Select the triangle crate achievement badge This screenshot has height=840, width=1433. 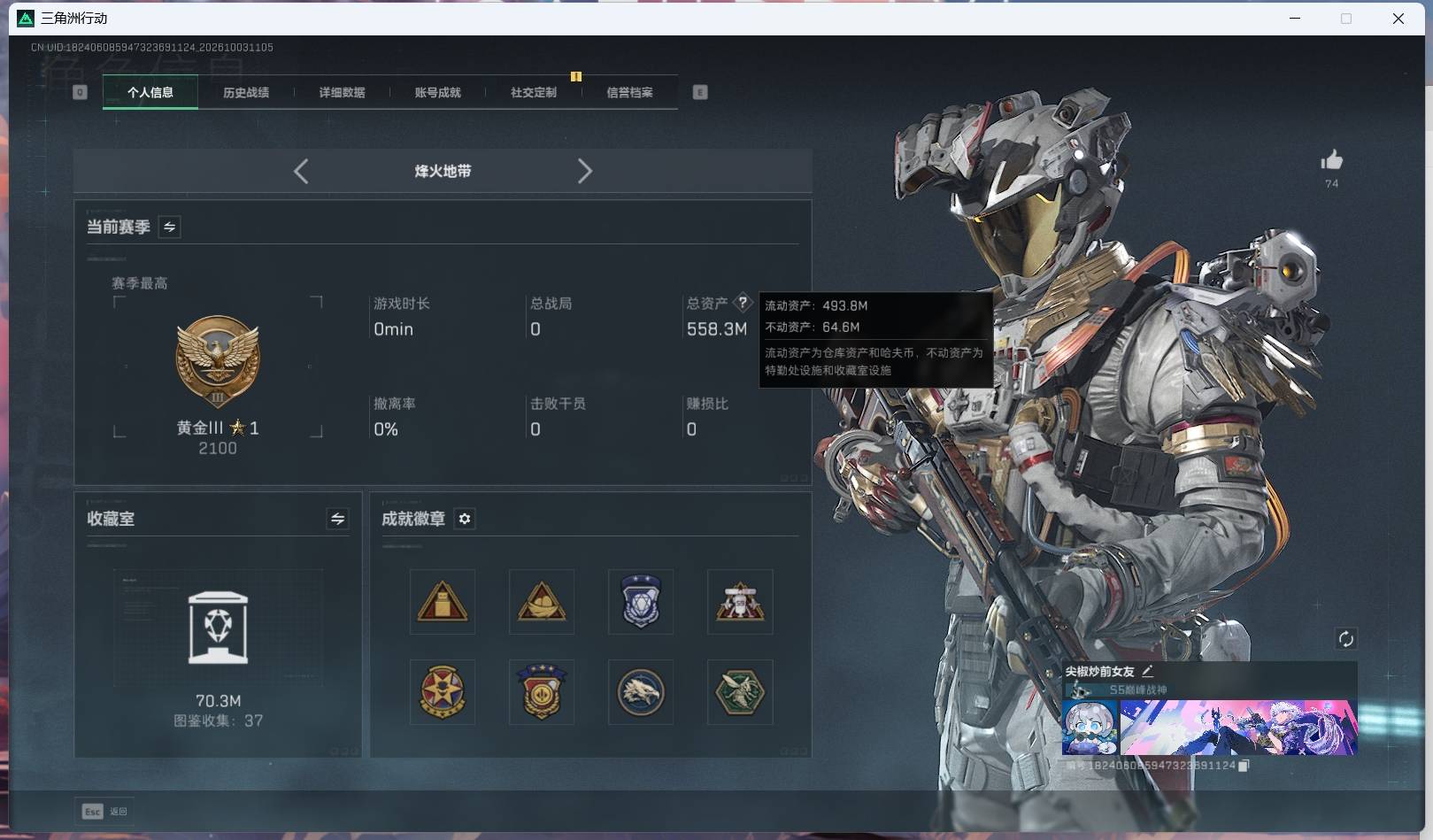(x=443, y=602)
